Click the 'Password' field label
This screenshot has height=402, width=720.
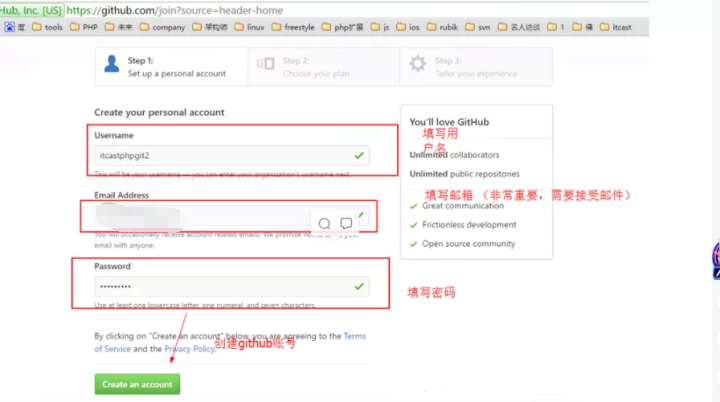tap(112, 266)
